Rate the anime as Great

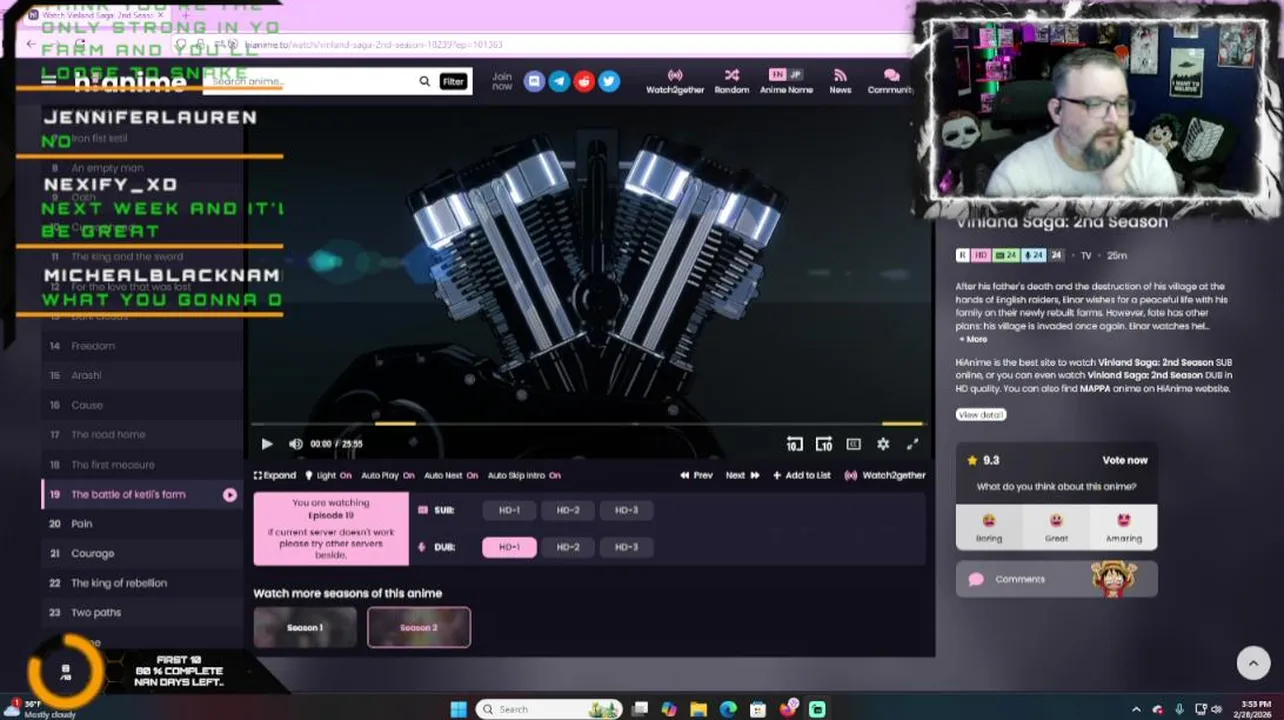1056,528
